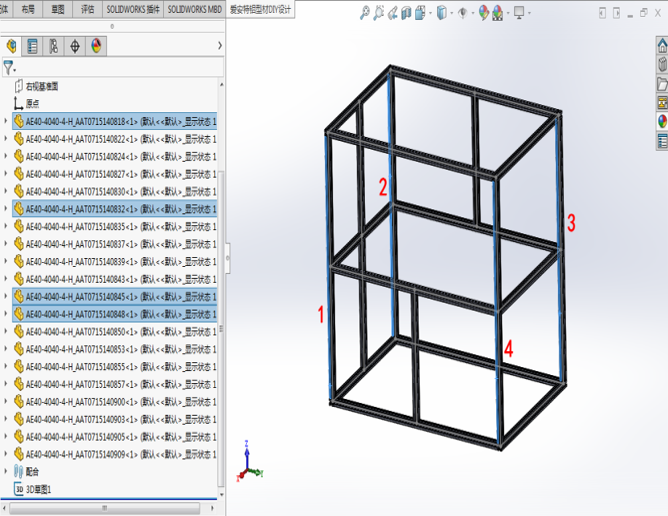Click the feature tree horizontal scrollbar
This screenshot has width=668, height=516.
[x=110, y=505]
